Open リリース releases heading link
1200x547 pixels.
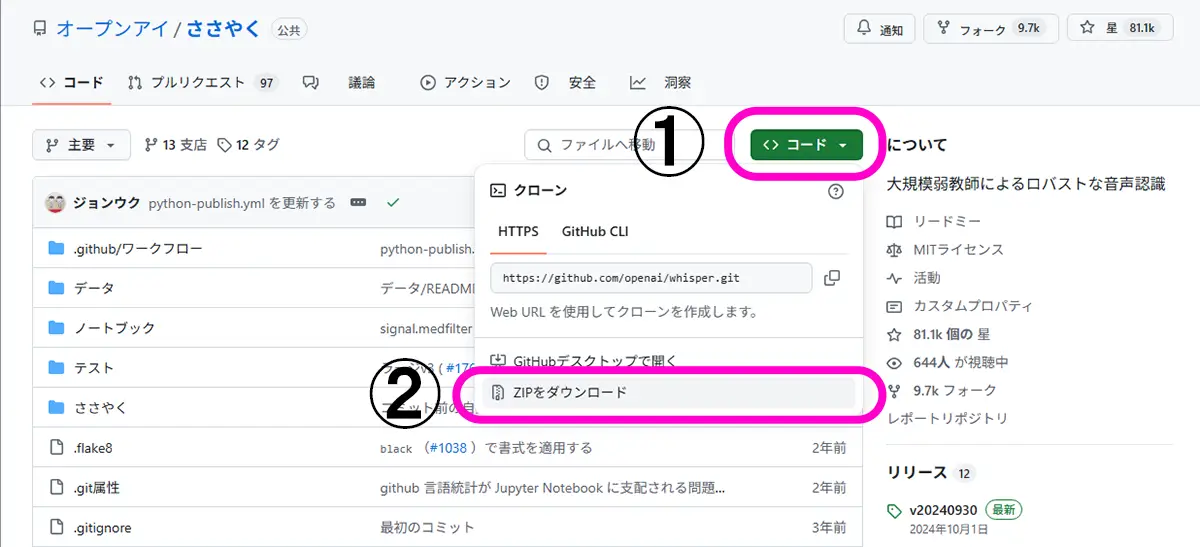pos(916,472)
